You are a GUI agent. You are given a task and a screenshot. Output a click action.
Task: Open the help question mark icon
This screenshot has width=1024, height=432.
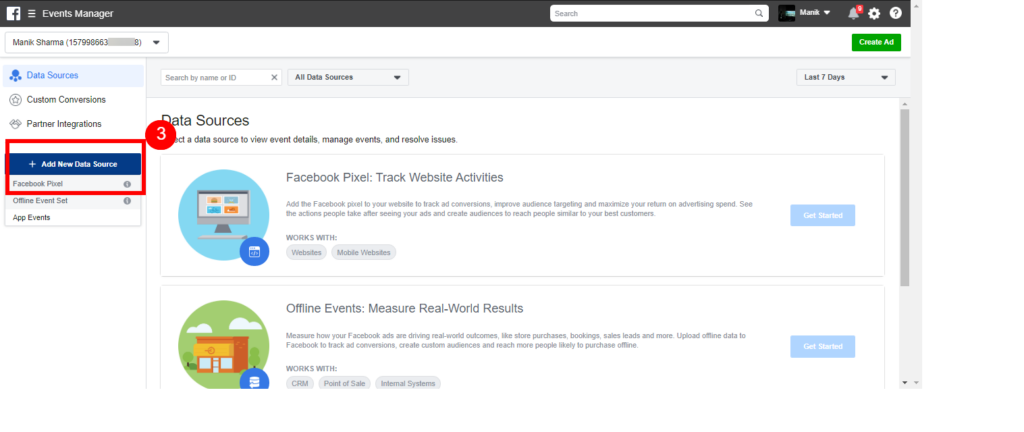pos(895,13)
